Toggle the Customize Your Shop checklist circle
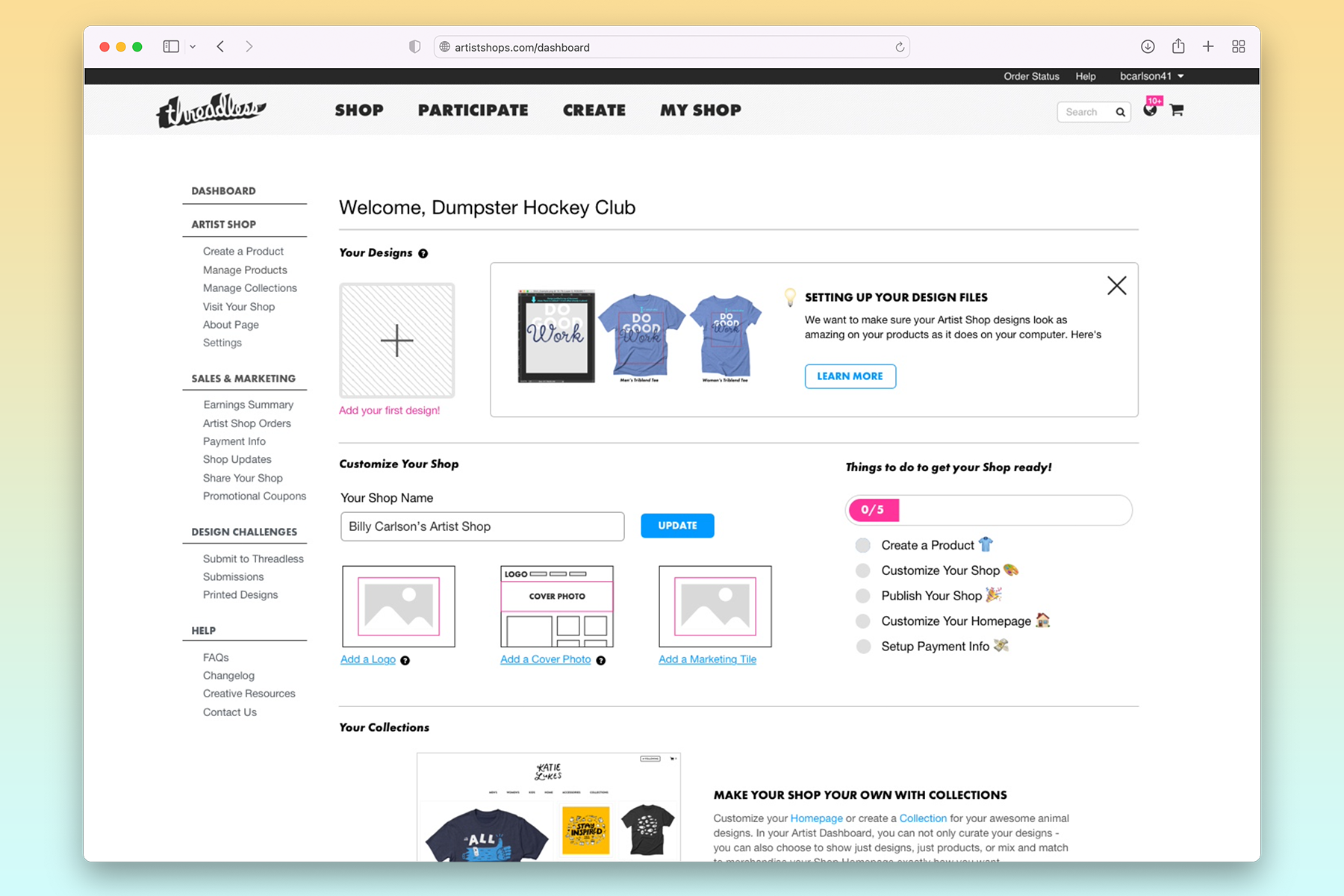Screen dimensions: 1344x896 pyautogui.click(x=863, y=570)
